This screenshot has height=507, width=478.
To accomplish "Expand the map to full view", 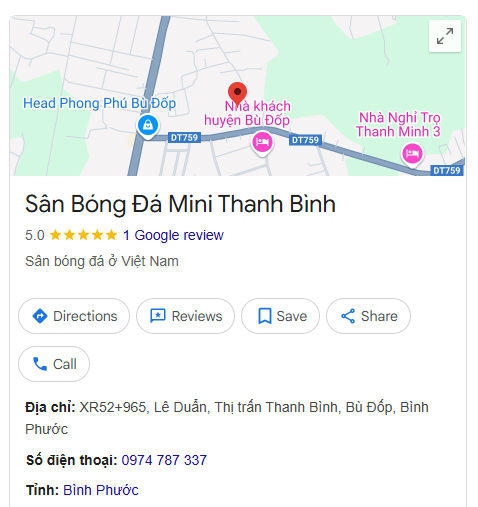I will (x=445, y=36).
